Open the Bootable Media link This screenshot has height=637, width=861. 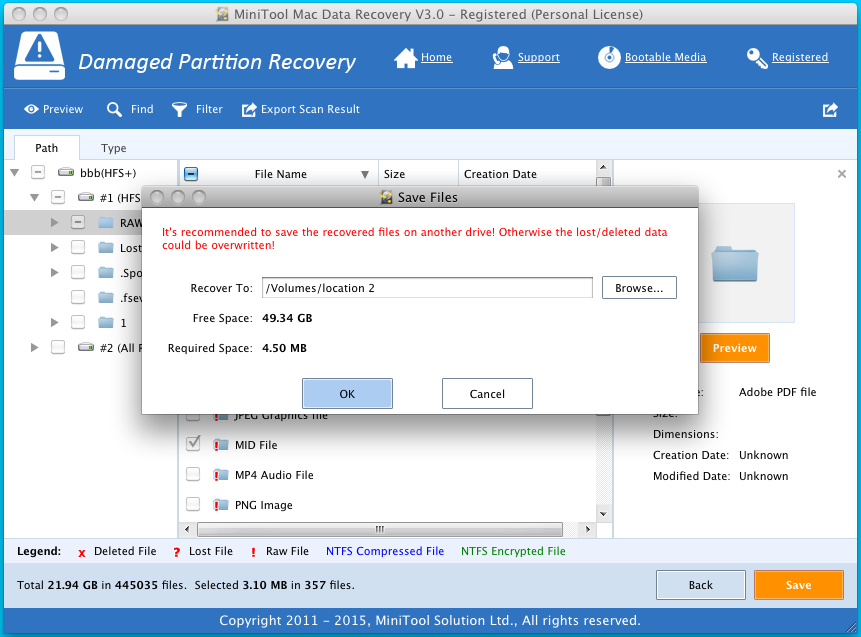point(666,57)
